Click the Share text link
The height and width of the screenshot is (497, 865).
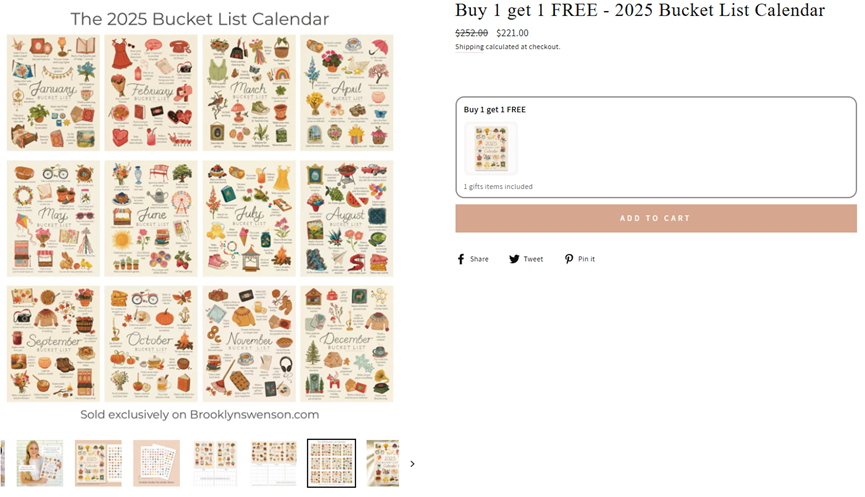[x=479, y=259]
